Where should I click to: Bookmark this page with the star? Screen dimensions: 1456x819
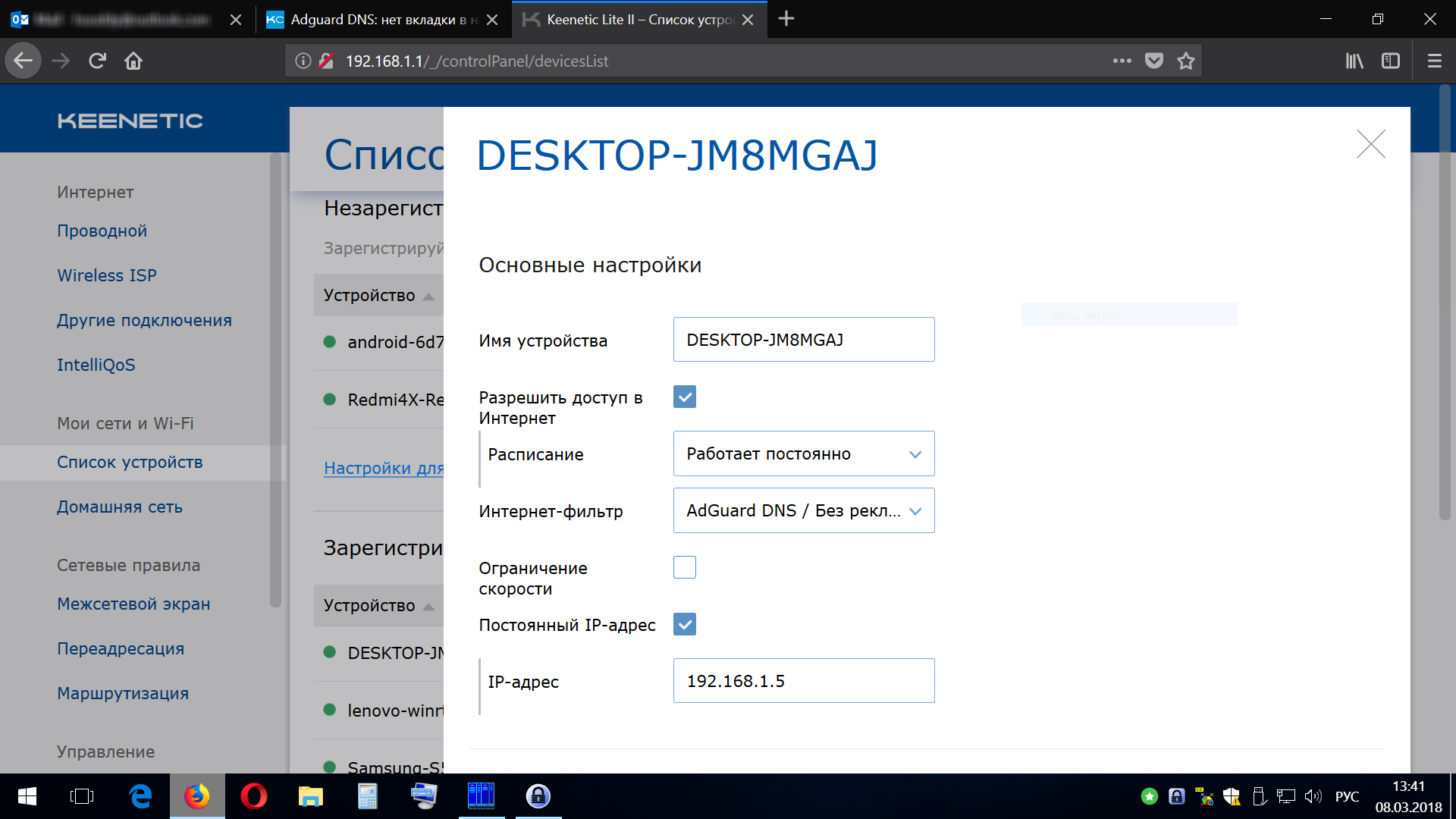1186,61
